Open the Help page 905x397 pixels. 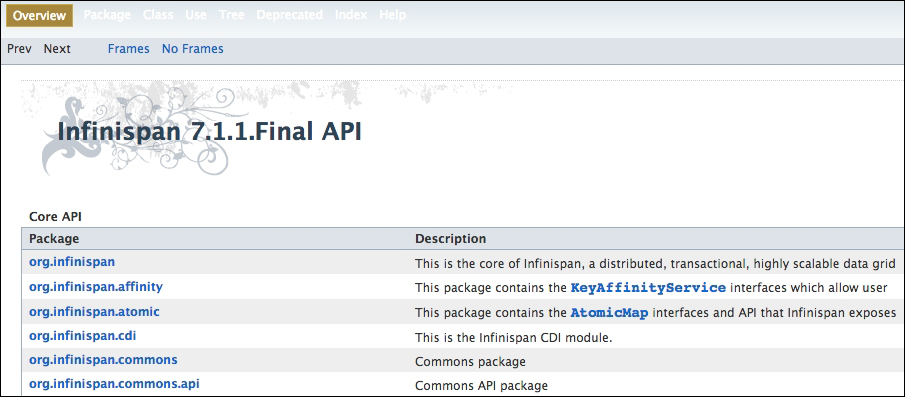(392, 15)
